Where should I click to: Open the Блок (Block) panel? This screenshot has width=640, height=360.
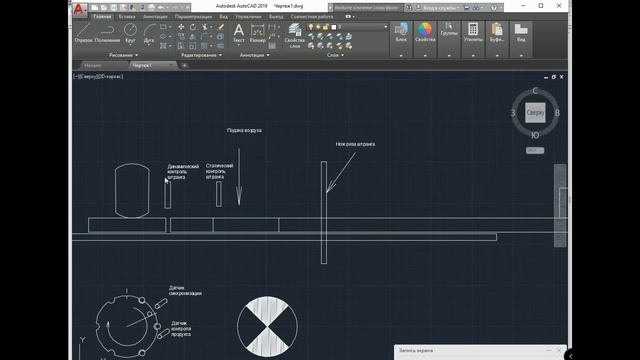tap(401, 33)
